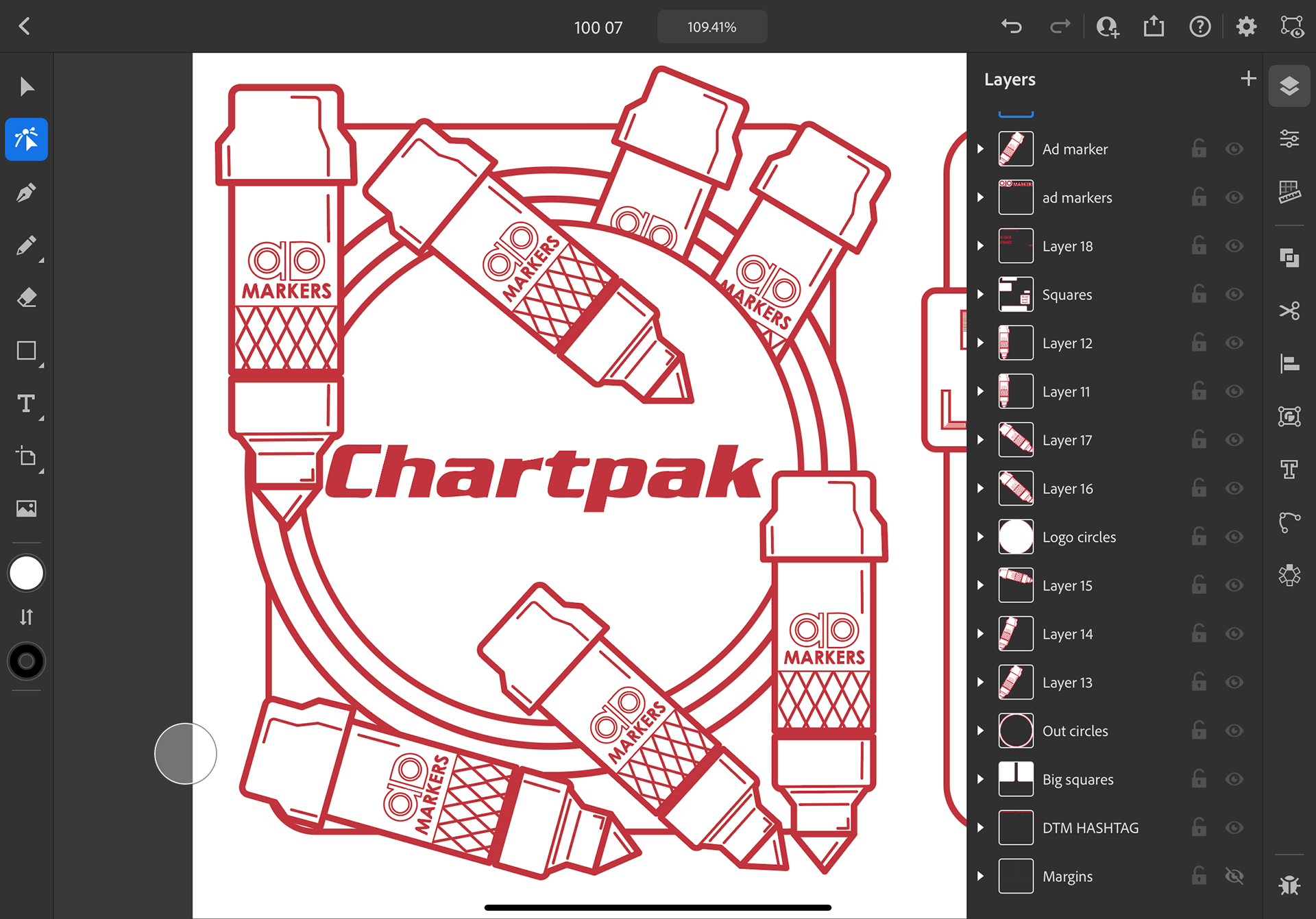Expand the Logo circles layer
Viewport: 1316px width, 919px height.
tap(981, 537)
